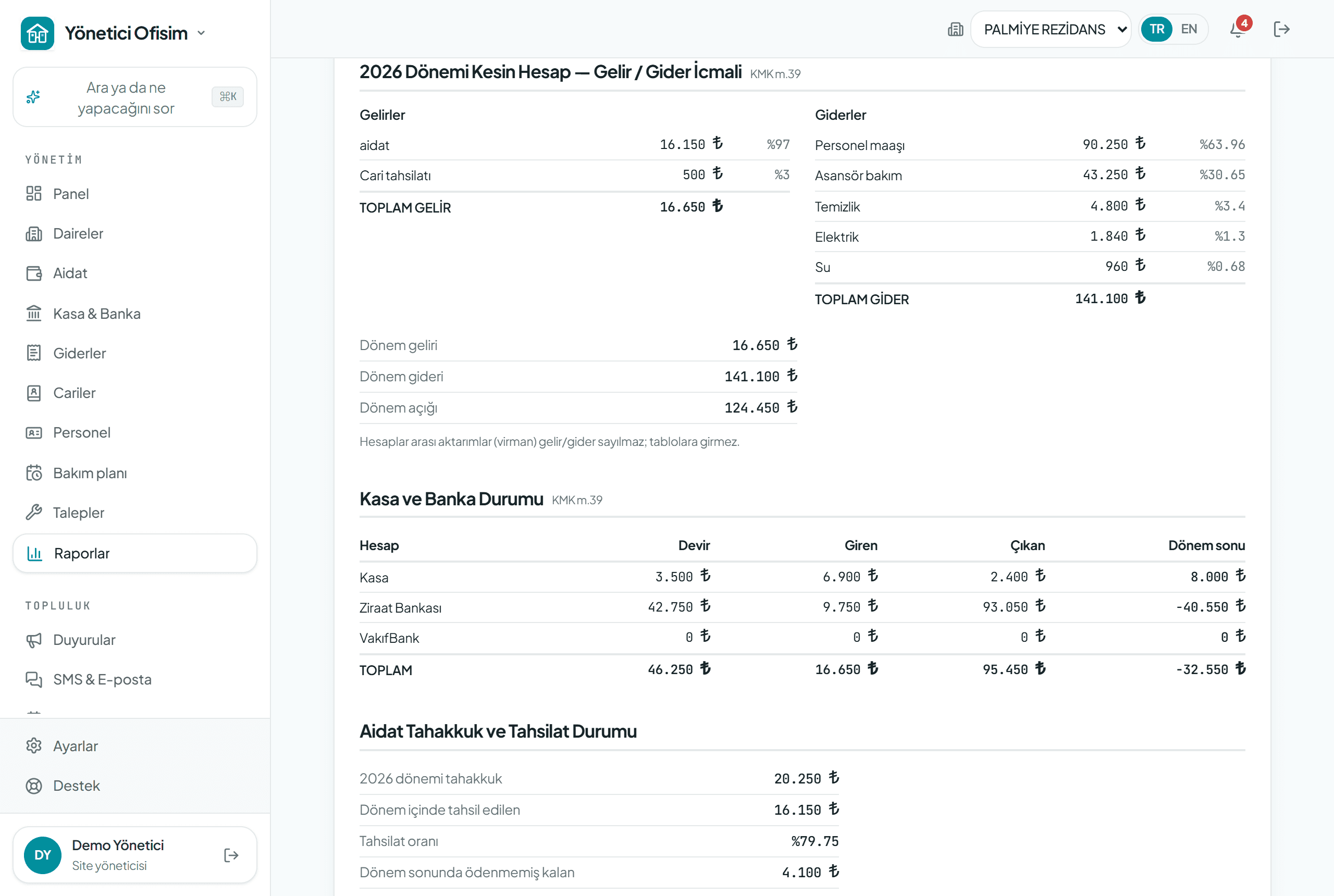The image size is (1334, 896).
Task: Click the "Personel maaşı" expense row
Action: 1029,145
